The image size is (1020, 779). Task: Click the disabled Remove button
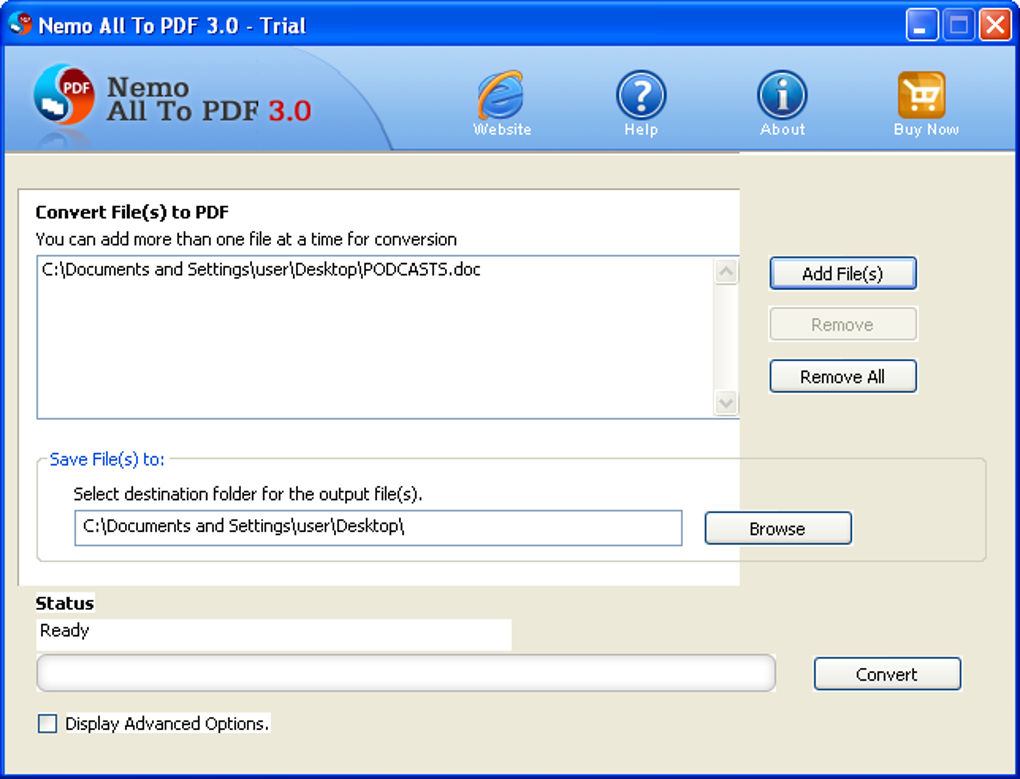pyautogui.click(x=842, y=324)
